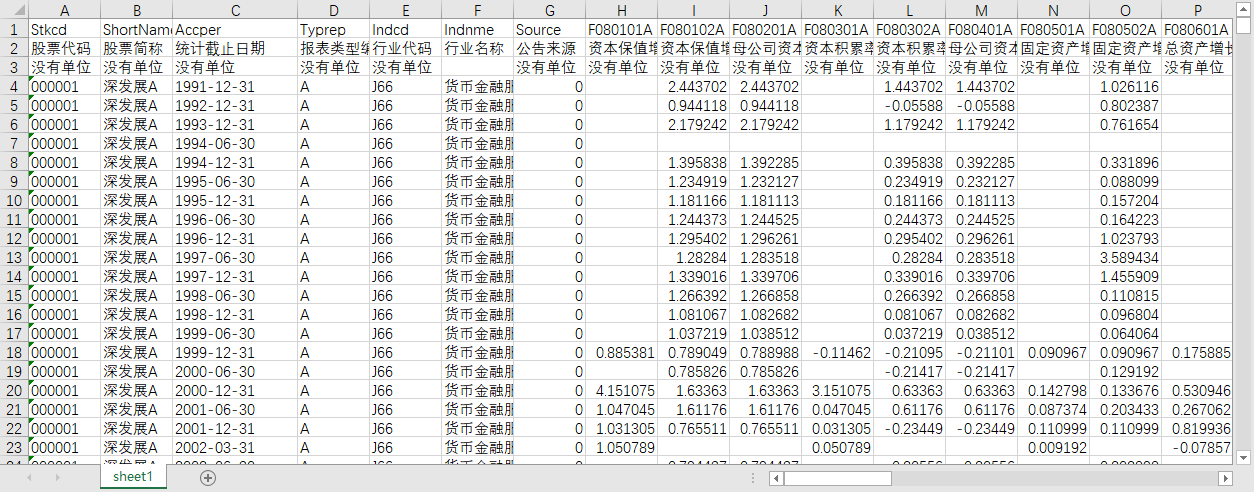This screenshot has width=1254, height=492.
Task: Click the horizontal scrollbar thumb
Action: point(836,479)
